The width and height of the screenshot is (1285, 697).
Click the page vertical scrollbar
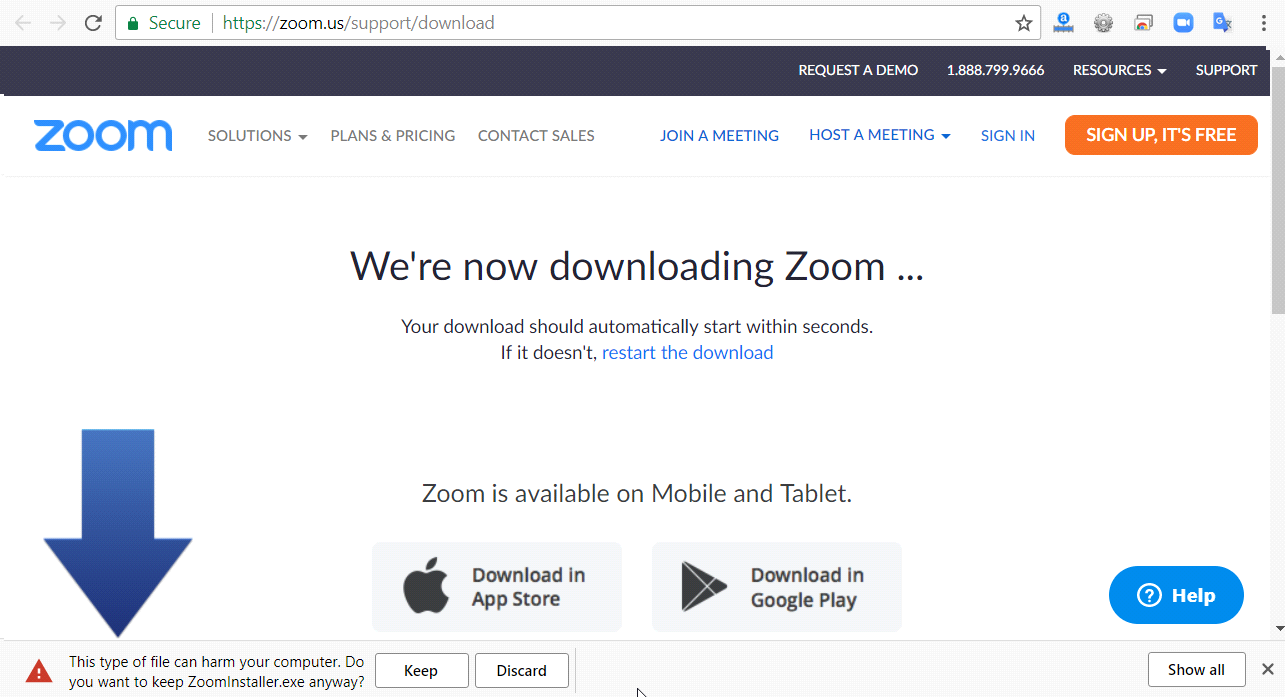(x=1278, y=190)
